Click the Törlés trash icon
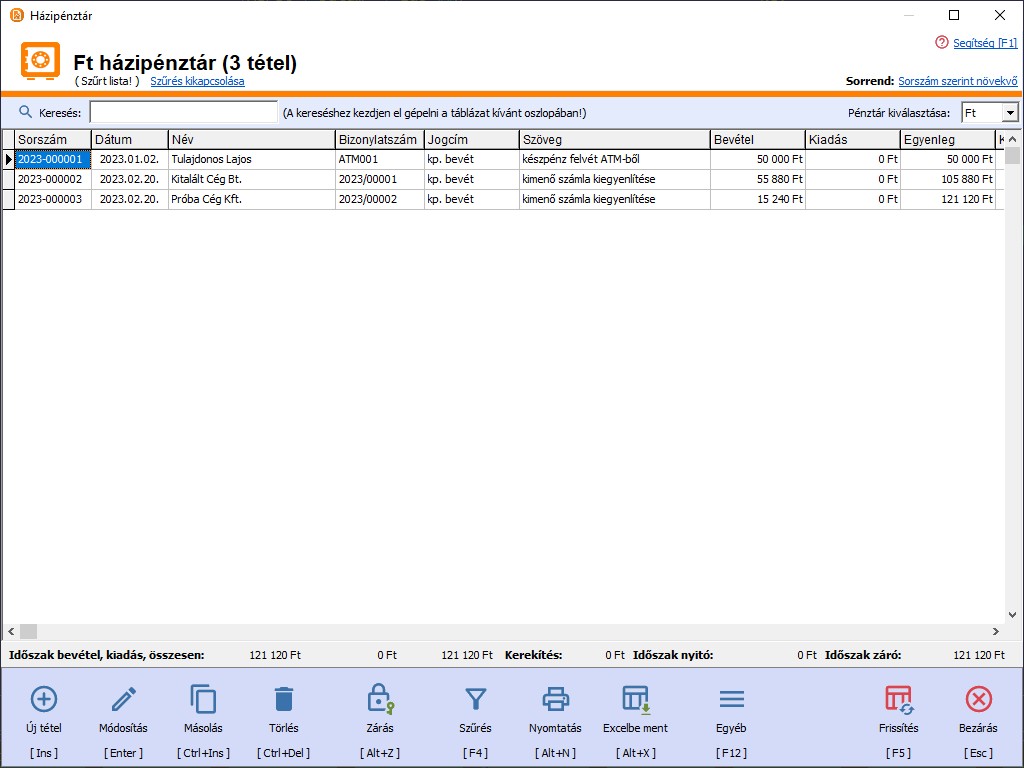 (284, 699)
